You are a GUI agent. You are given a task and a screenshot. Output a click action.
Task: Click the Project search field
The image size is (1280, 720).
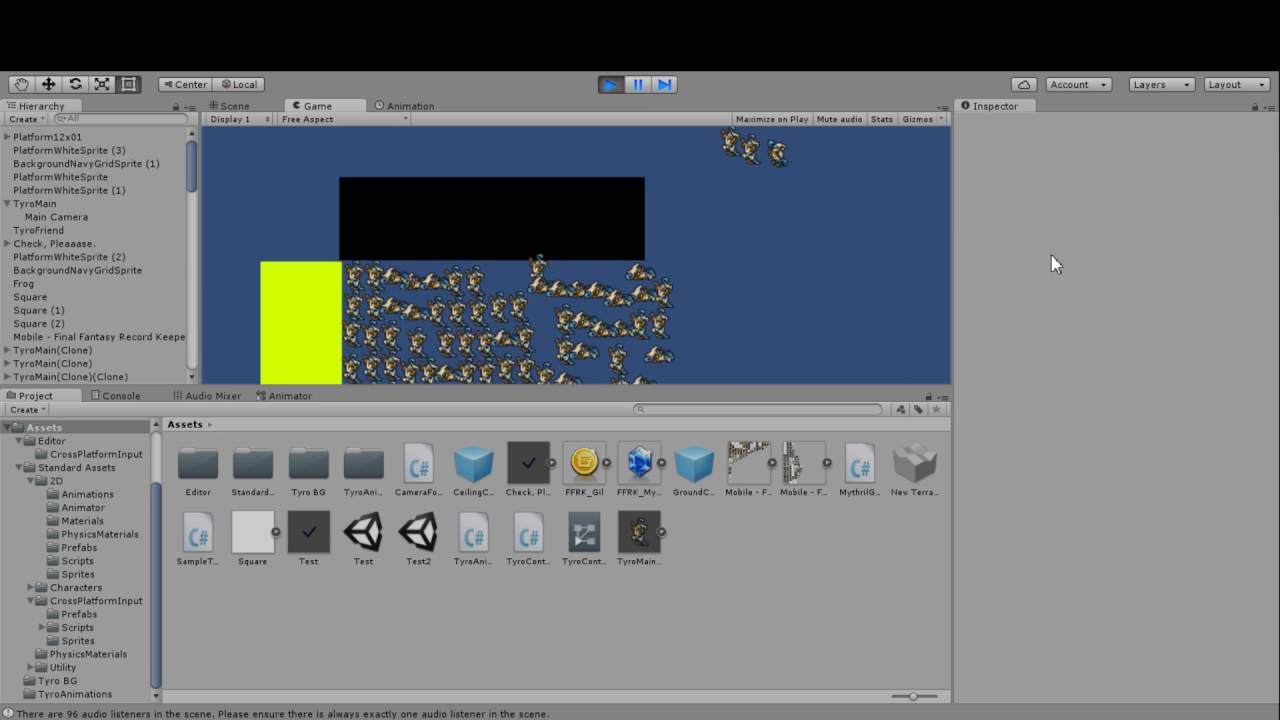(760, 409)
